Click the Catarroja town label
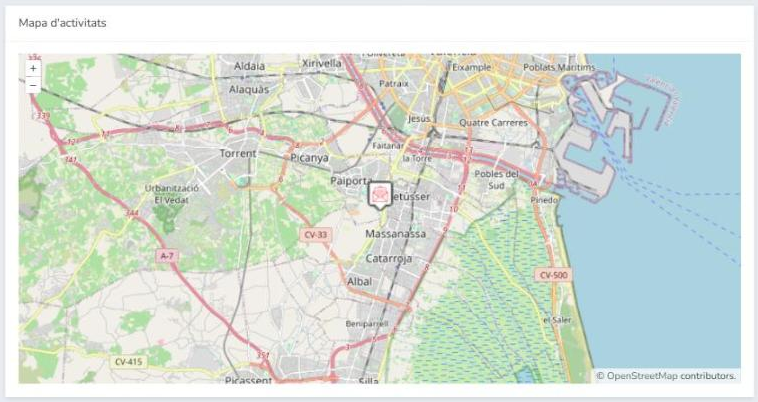758x402 pixels. pos(389,258)
